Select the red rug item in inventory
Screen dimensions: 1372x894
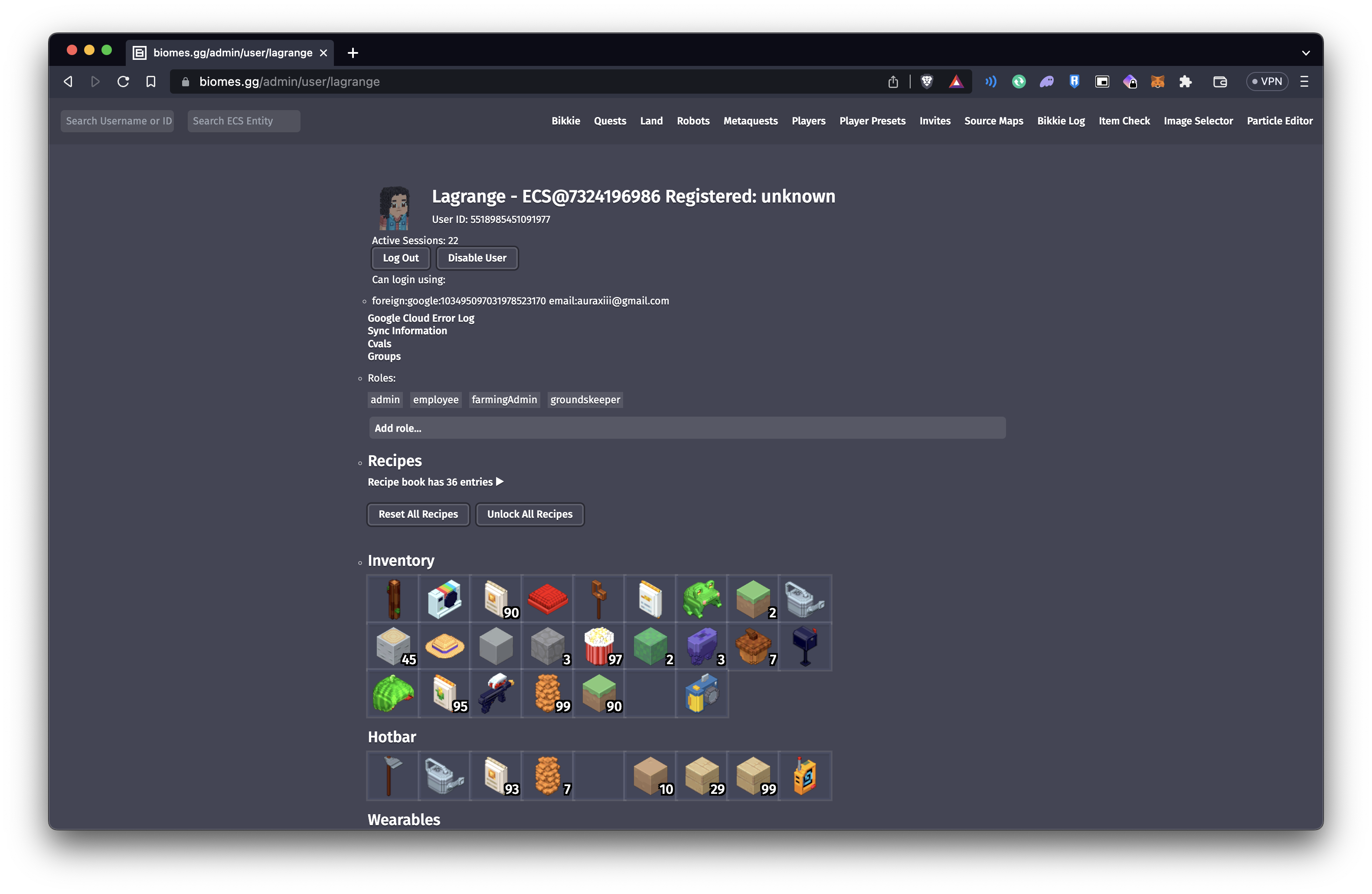point(547,599)
